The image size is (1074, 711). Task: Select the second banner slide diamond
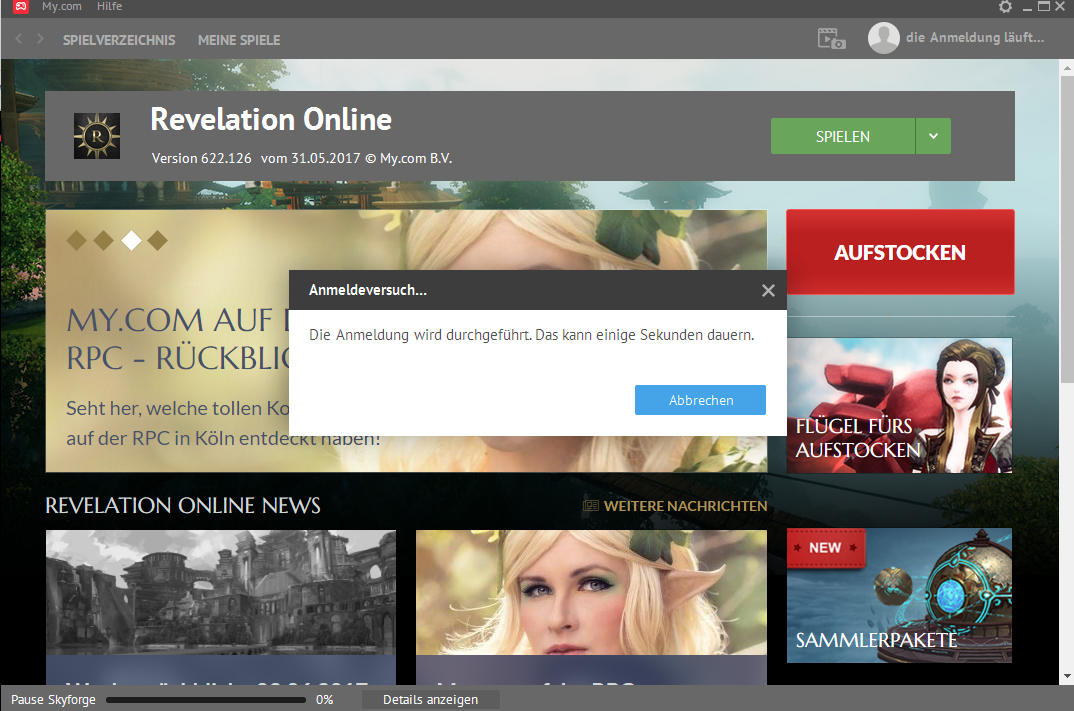click(103, 240)
